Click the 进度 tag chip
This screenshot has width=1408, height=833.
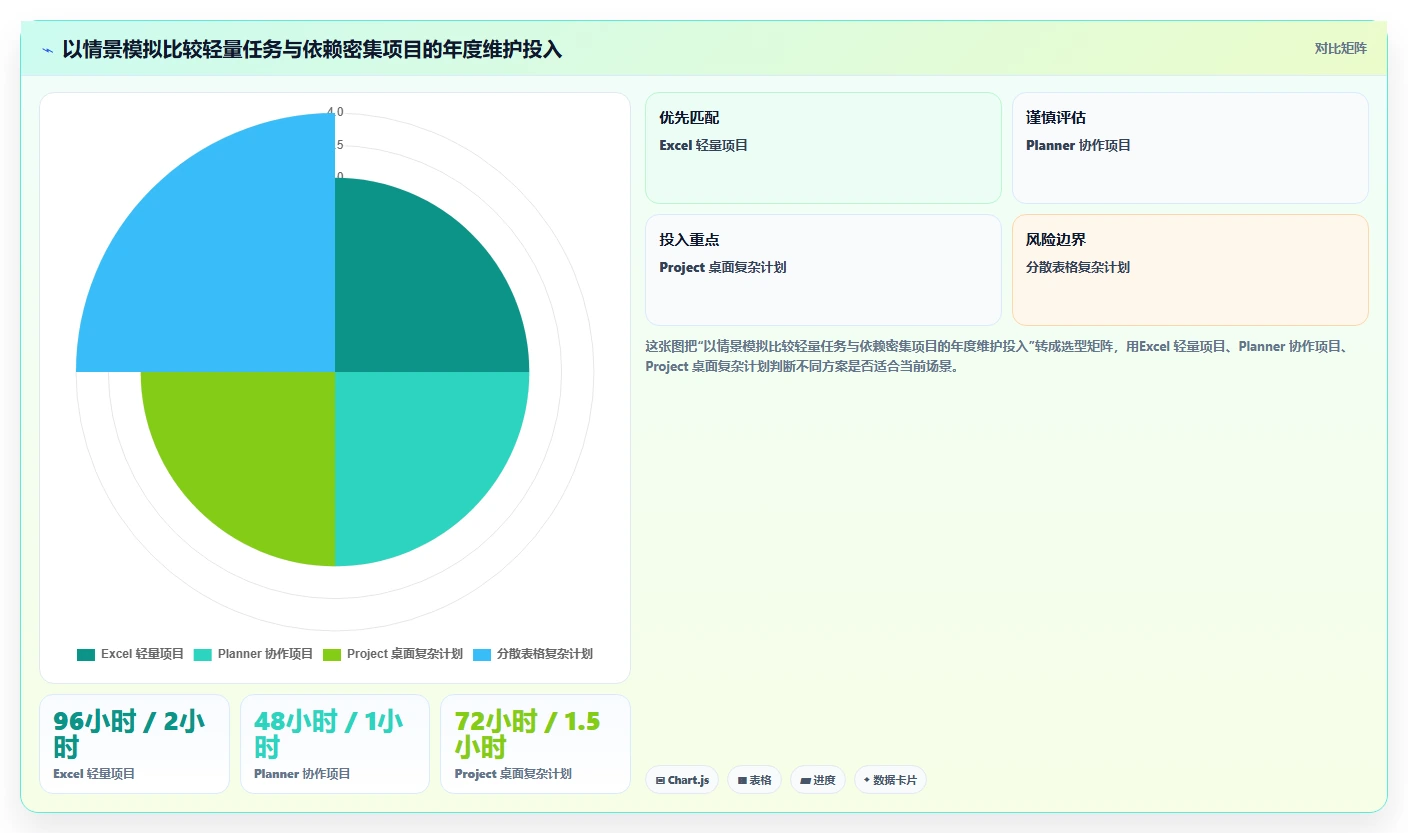[x=817, y=780]
